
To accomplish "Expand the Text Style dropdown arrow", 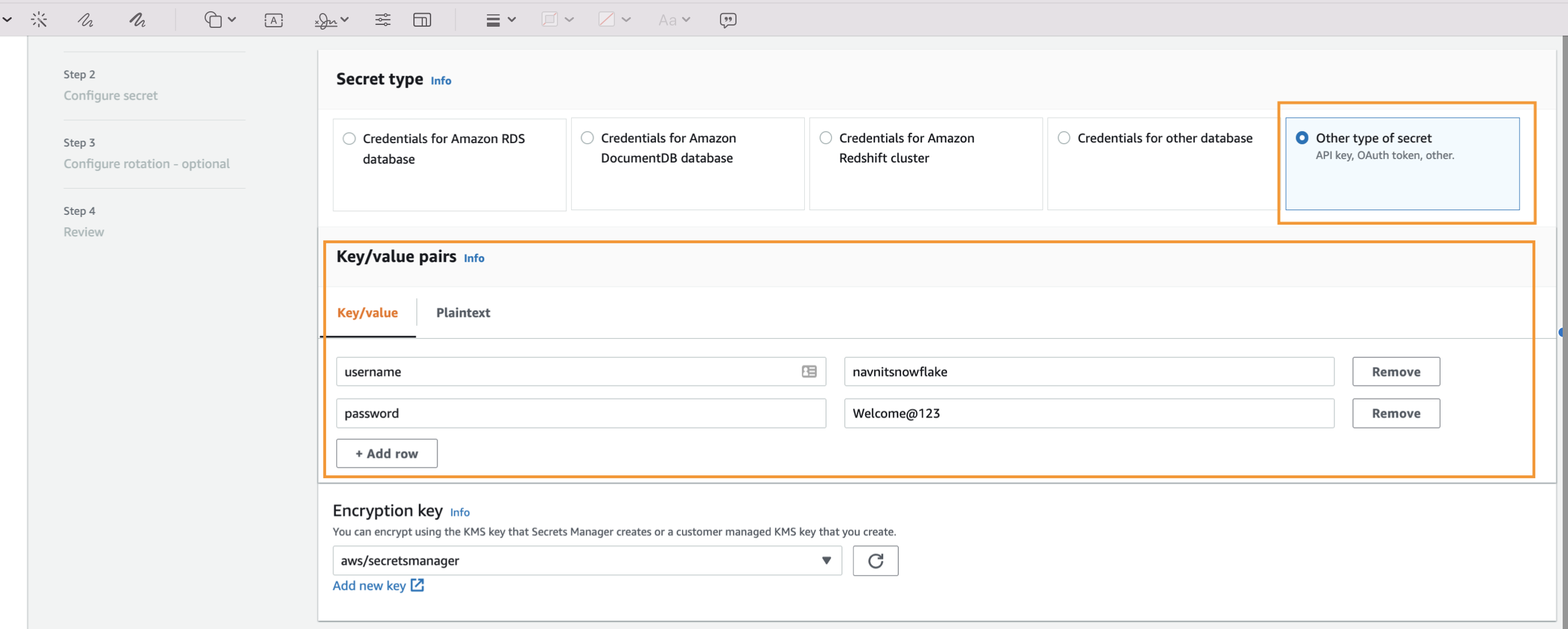I will [686, 20].
